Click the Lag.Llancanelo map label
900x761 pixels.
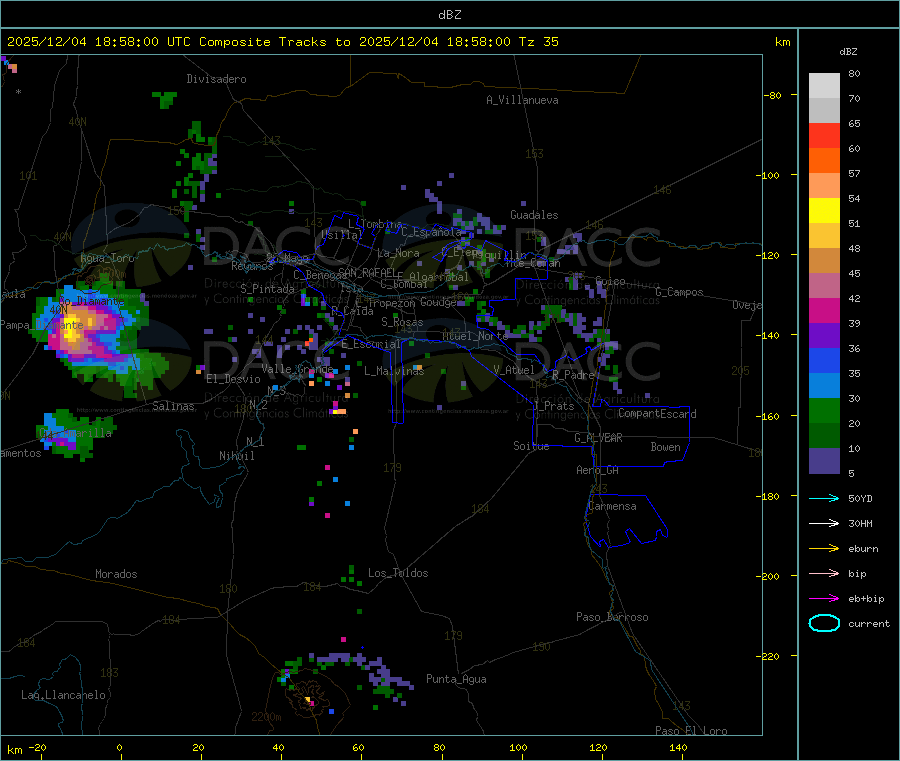(64, 695)
